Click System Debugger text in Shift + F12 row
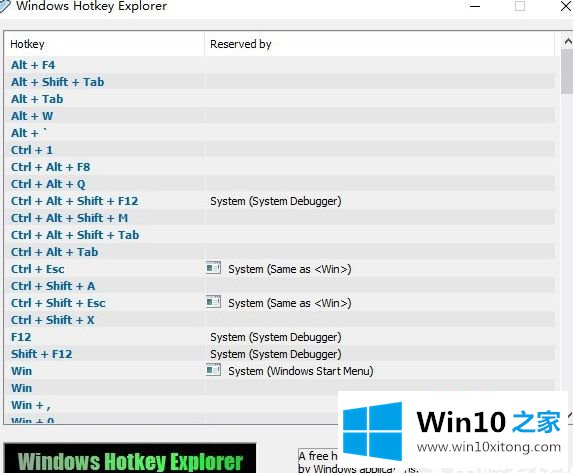The height and width of the screenshot is (473, 573). [276, 354]
